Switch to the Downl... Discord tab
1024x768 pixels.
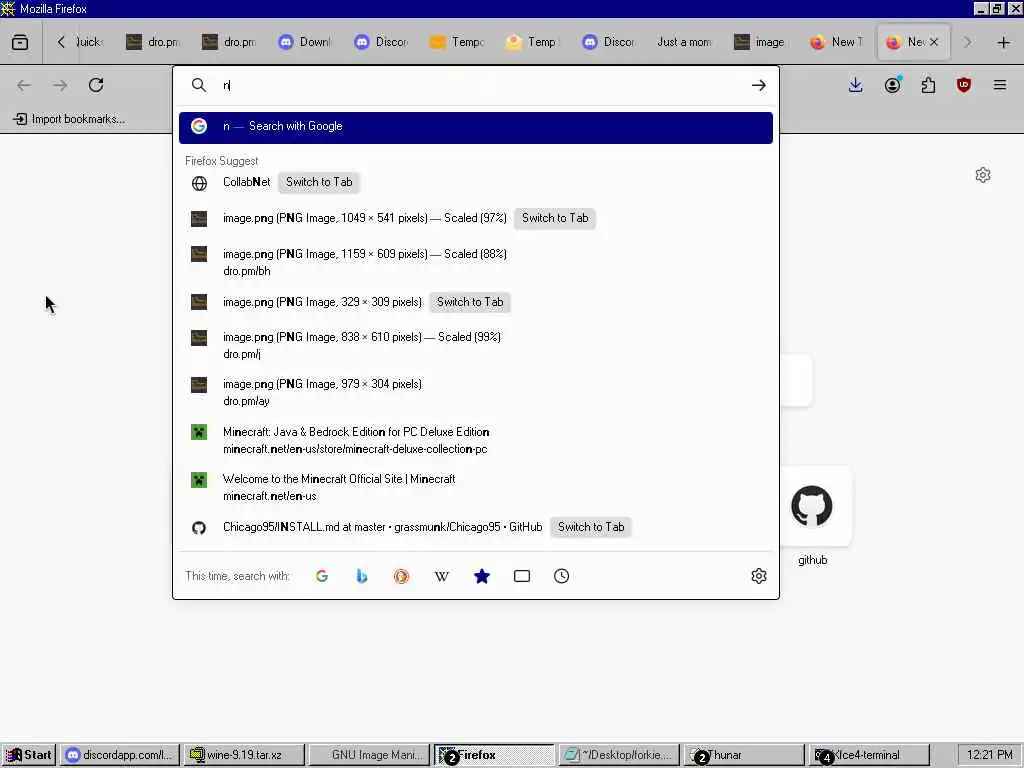point(305,42)
